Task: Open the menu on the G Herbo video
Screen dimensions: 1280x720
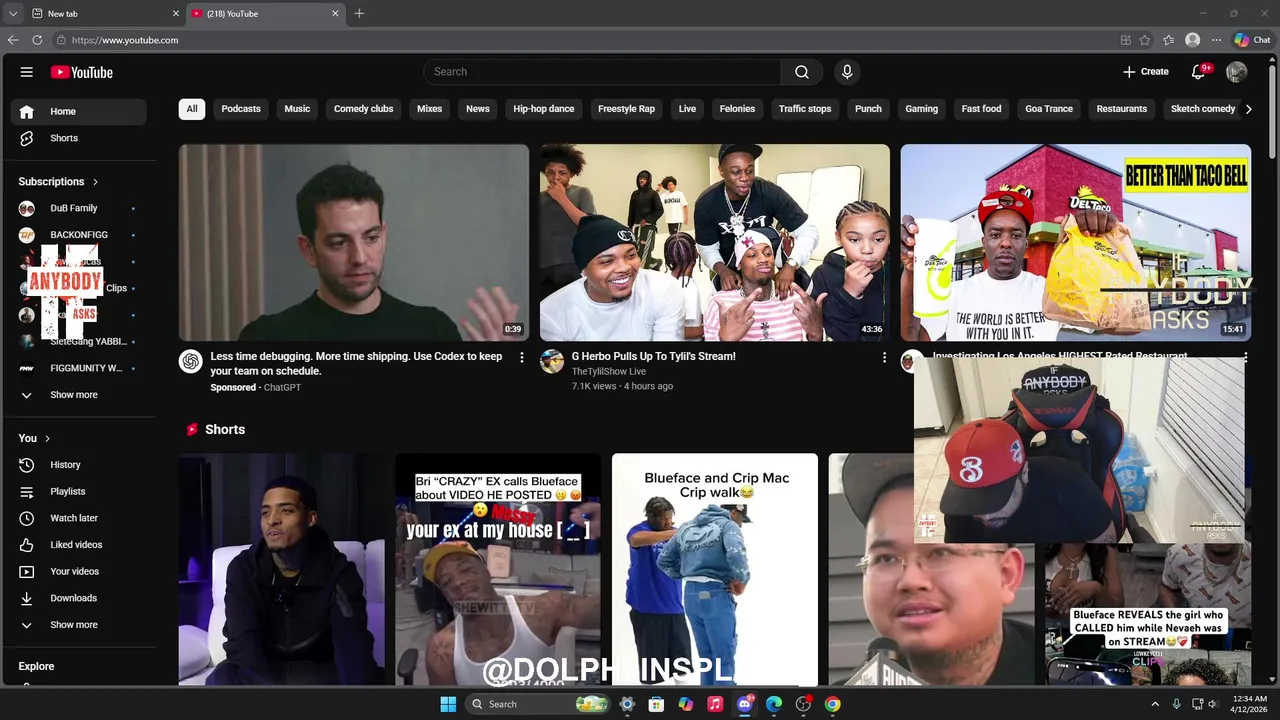Action: tap(883, 357)
